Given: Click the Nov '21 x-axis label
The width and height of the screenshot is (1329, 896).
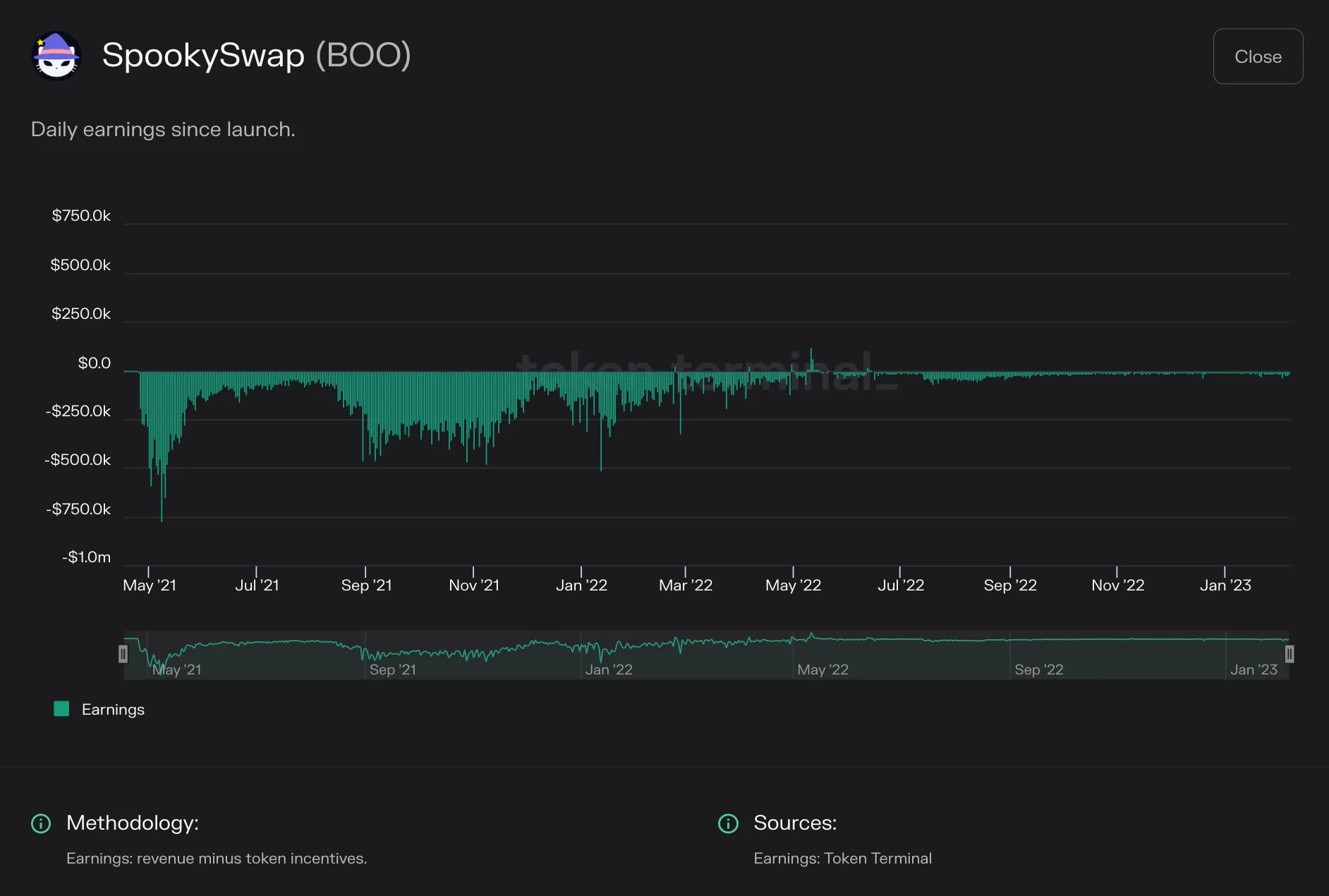Looking at the screenshot, I should pyautogui.click(x=474, y=586).
